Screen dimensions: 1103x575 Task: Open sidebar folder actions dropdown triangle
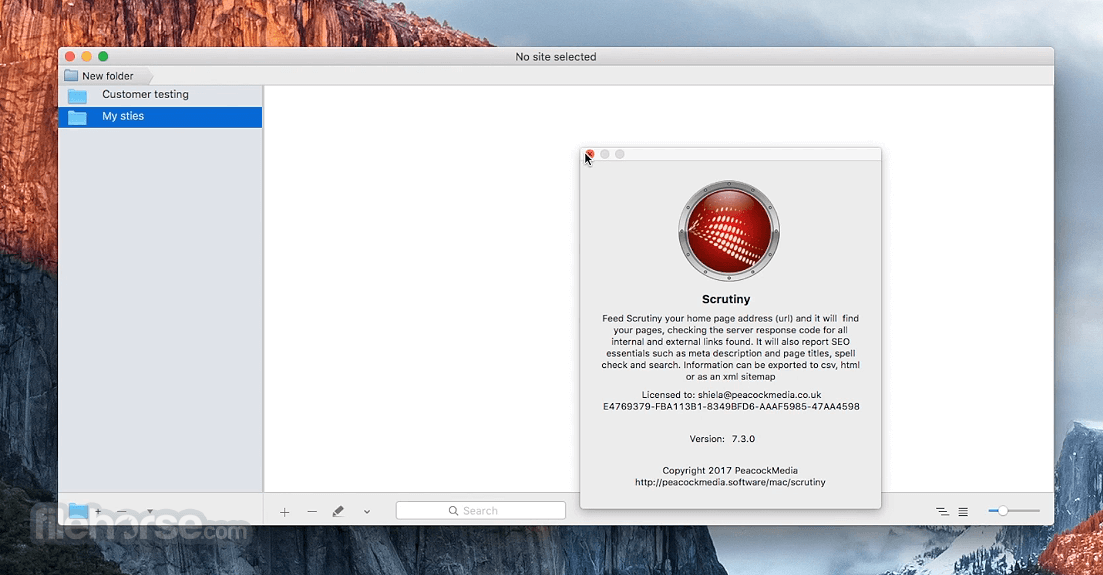point(150,512)
